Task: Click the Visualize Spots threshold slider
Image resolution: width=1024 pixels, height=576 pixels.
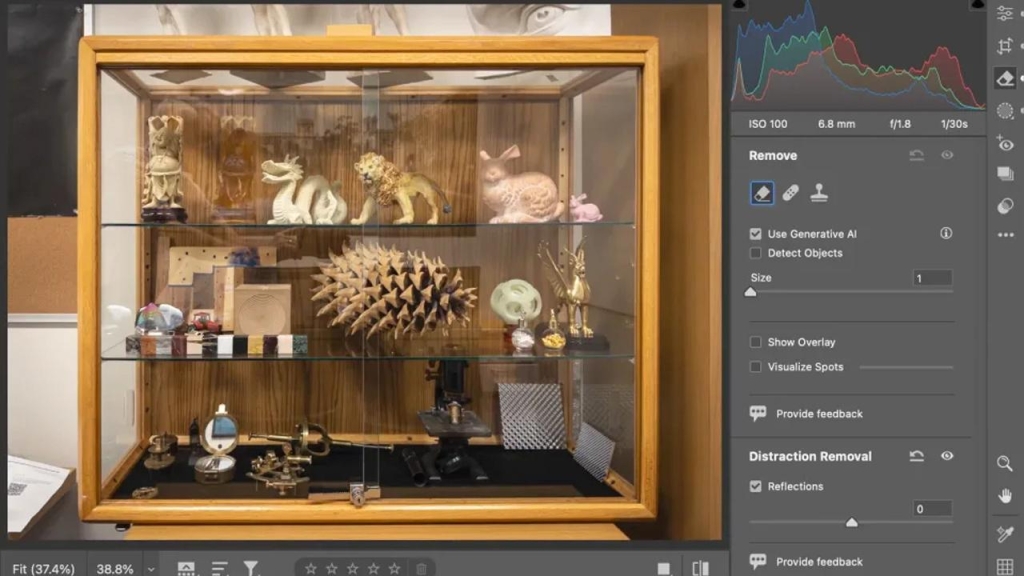Action: [x=906, y=368]
